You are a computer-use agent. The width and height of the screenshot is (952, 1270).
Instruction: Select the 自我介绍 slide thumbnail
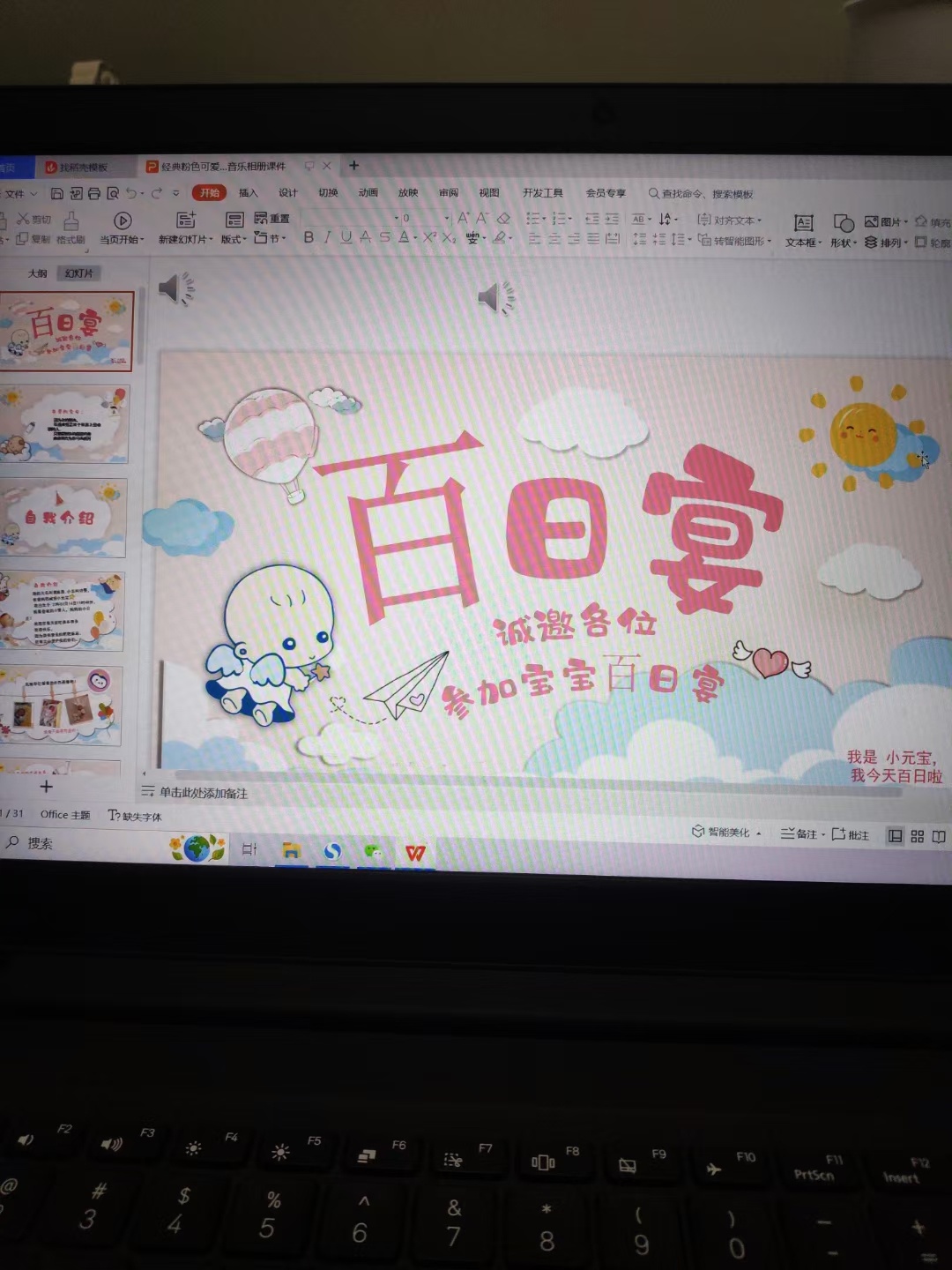[x=63, y=518]
